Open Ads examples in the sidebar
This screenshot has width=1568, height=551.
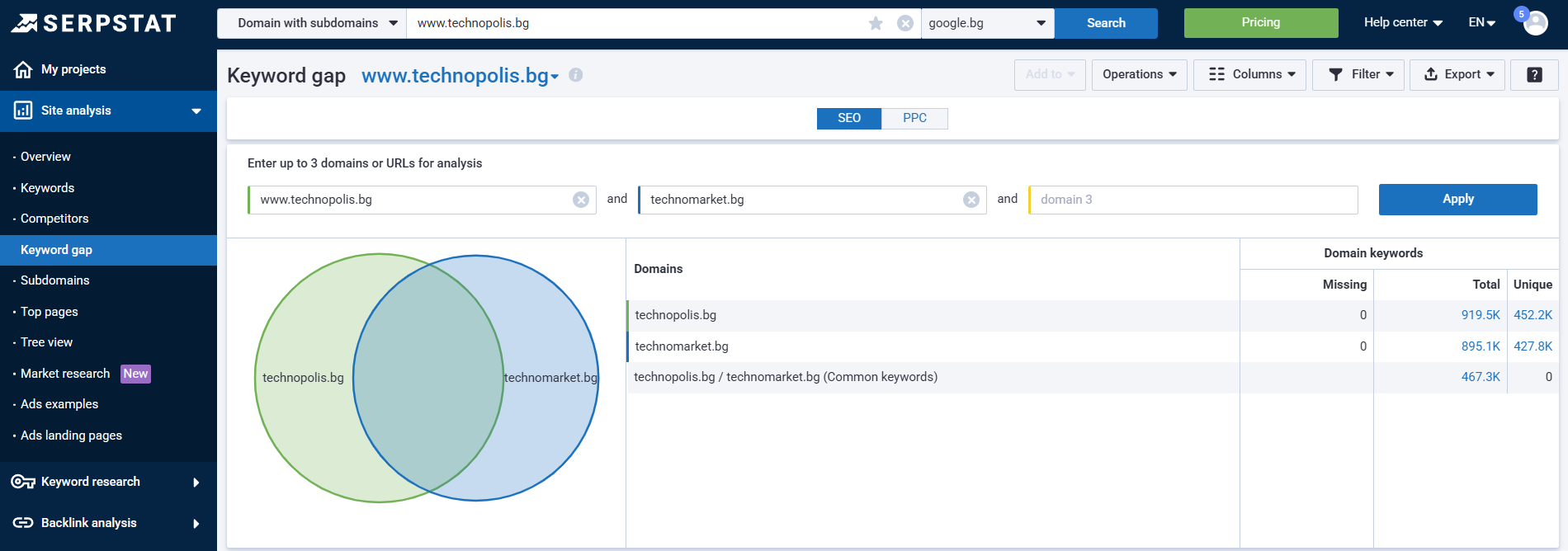(59, 404)
